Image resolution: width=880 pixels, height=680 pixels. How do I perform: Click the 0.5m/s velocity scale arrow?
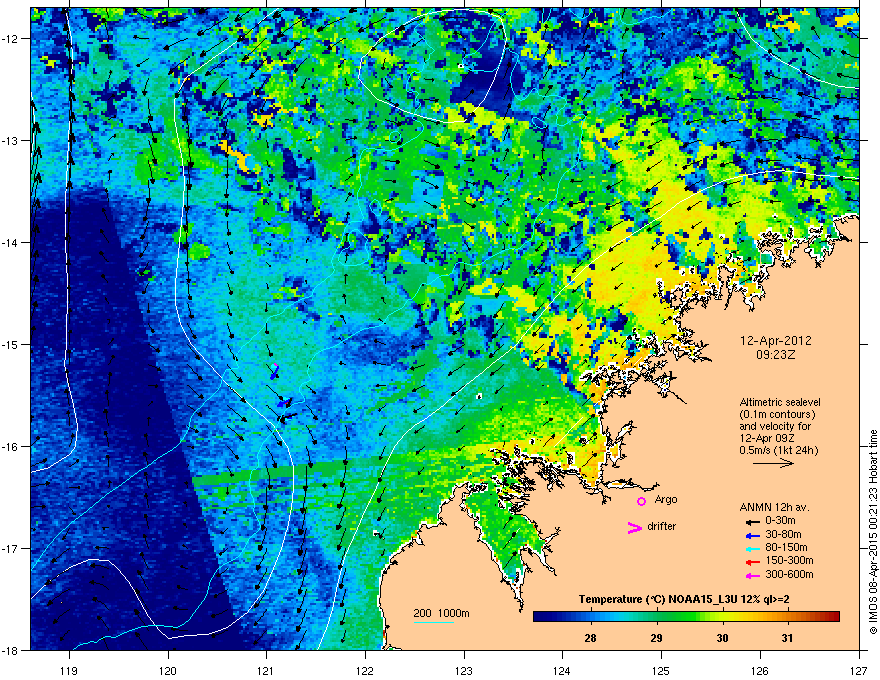773,463
